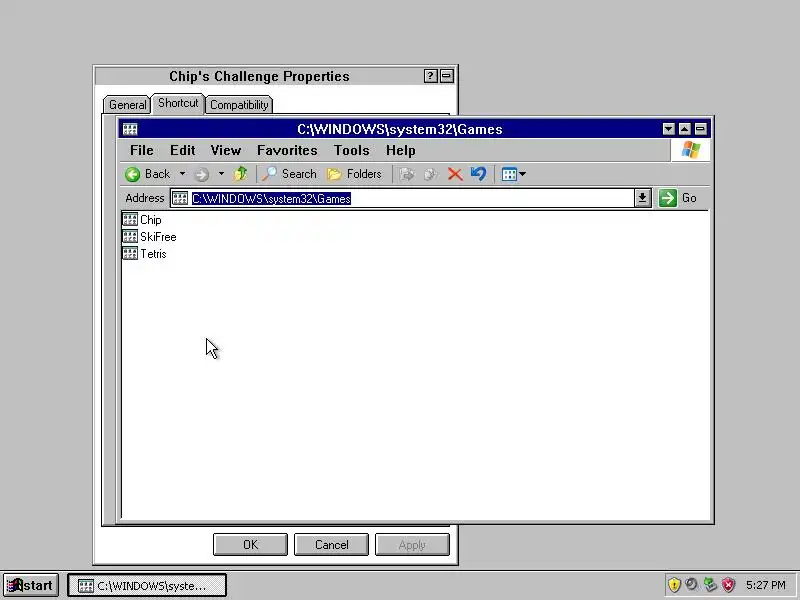This screenshot has height=600, width=800.
Task: Click the 5:27 PM clock
Action: [765, 585]
